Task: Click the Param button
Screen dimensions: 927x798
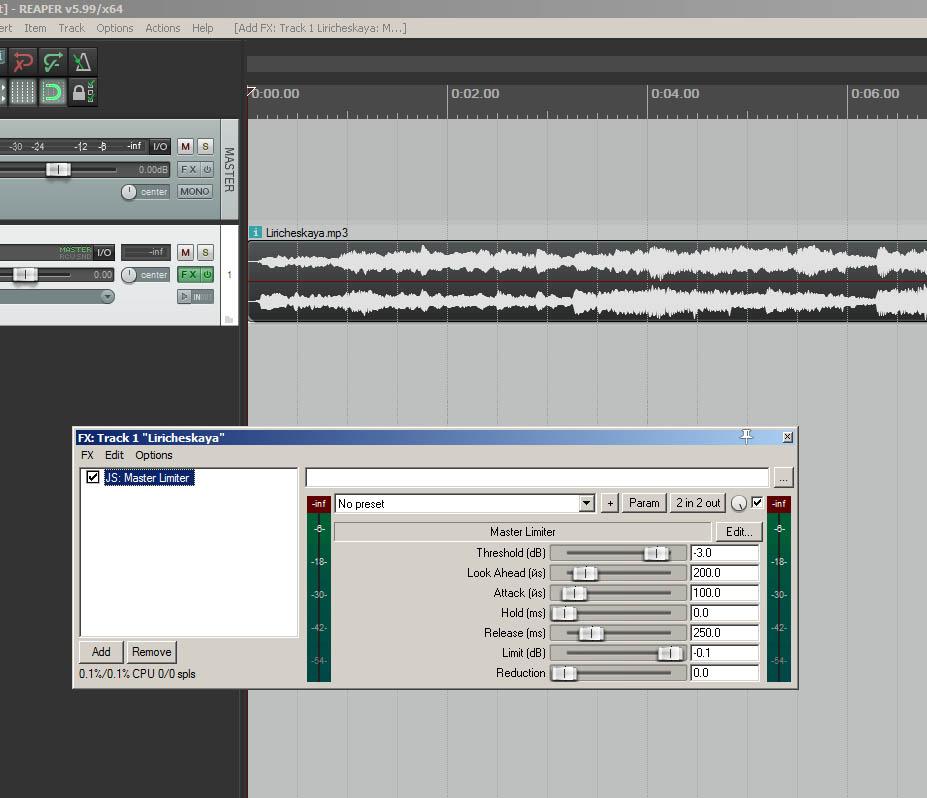Action: pyautogui.click(x=645, y=504)
